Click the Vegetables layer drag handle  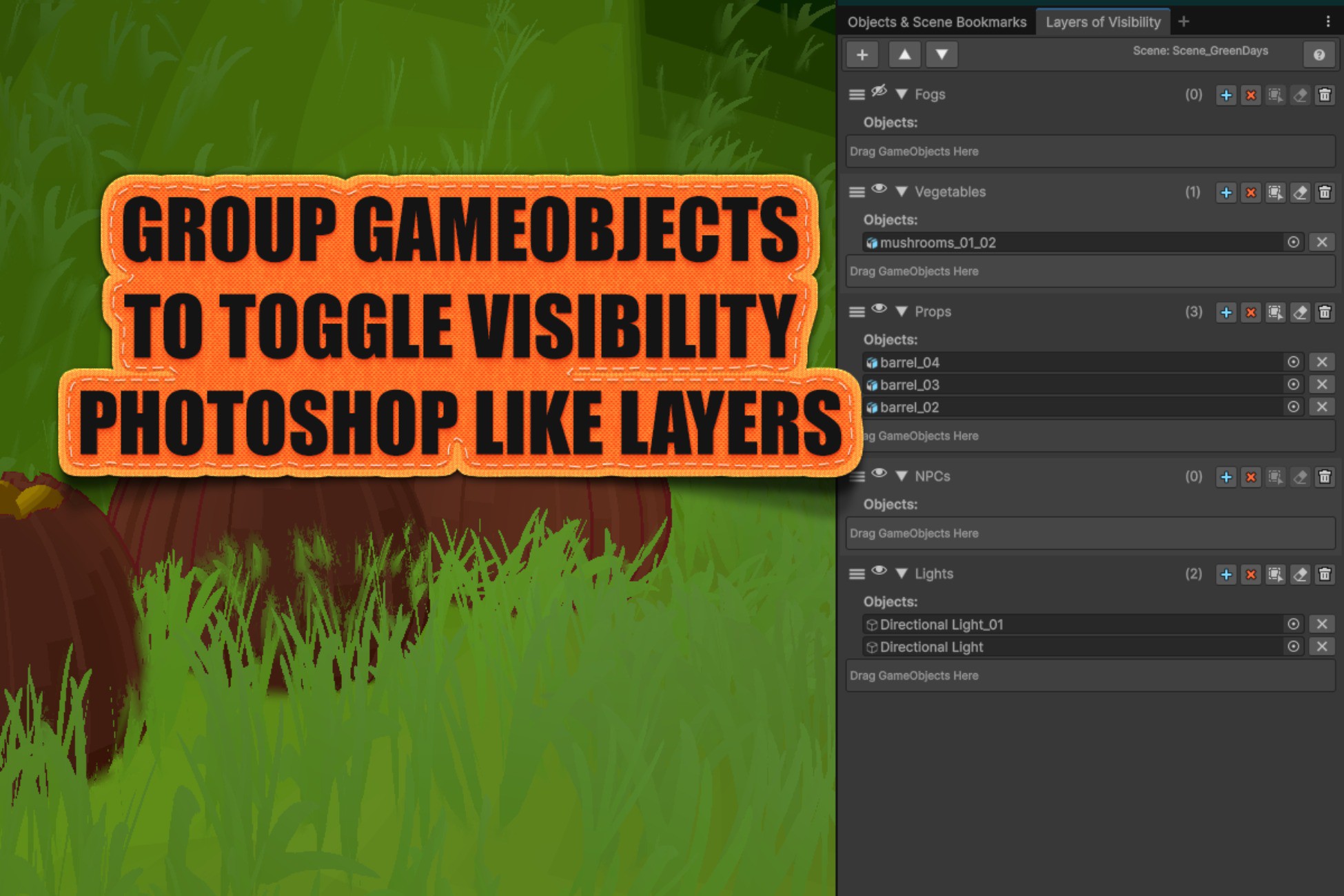(856, 192)
